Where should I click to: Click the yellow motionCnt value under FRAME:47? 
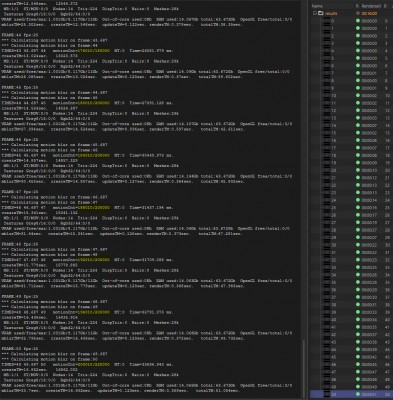click(93, 207)
